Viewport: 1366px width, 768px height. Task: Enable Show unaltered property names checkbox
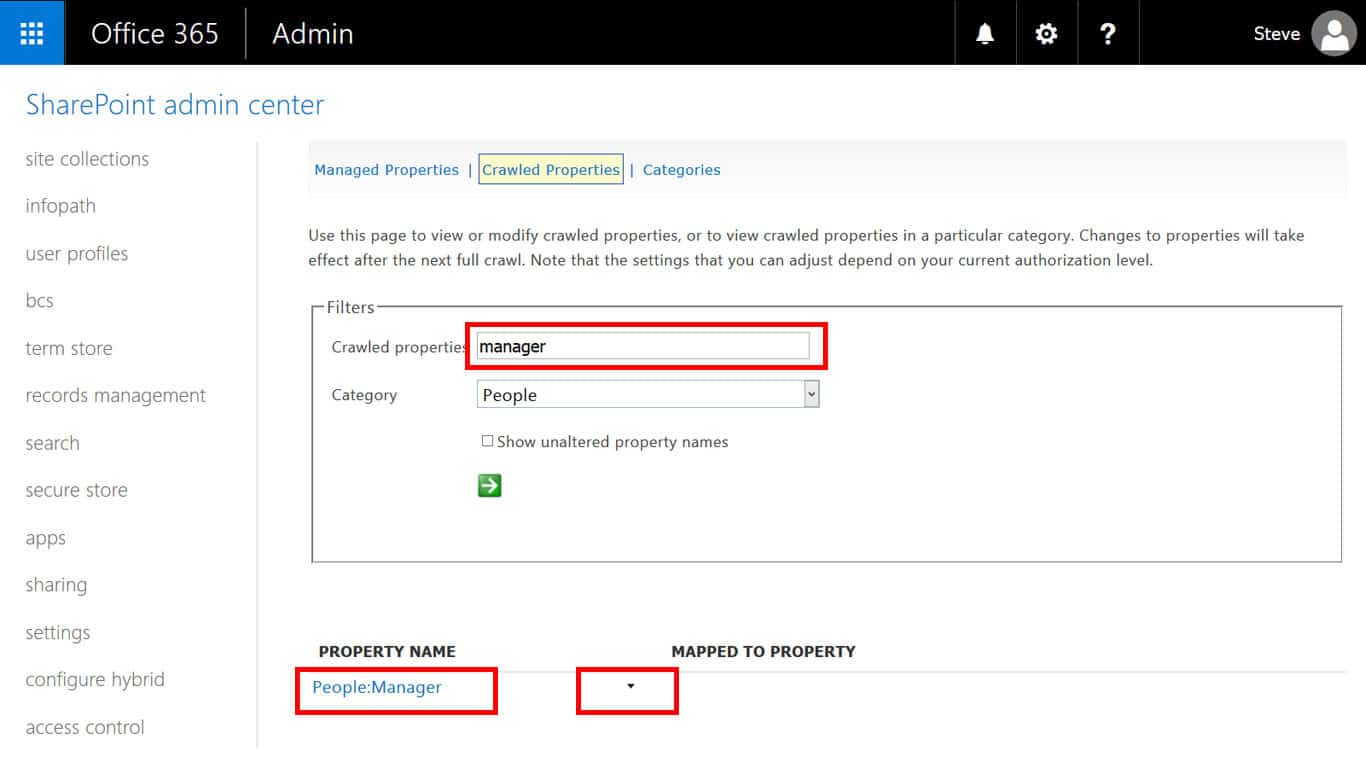[488, 441]
